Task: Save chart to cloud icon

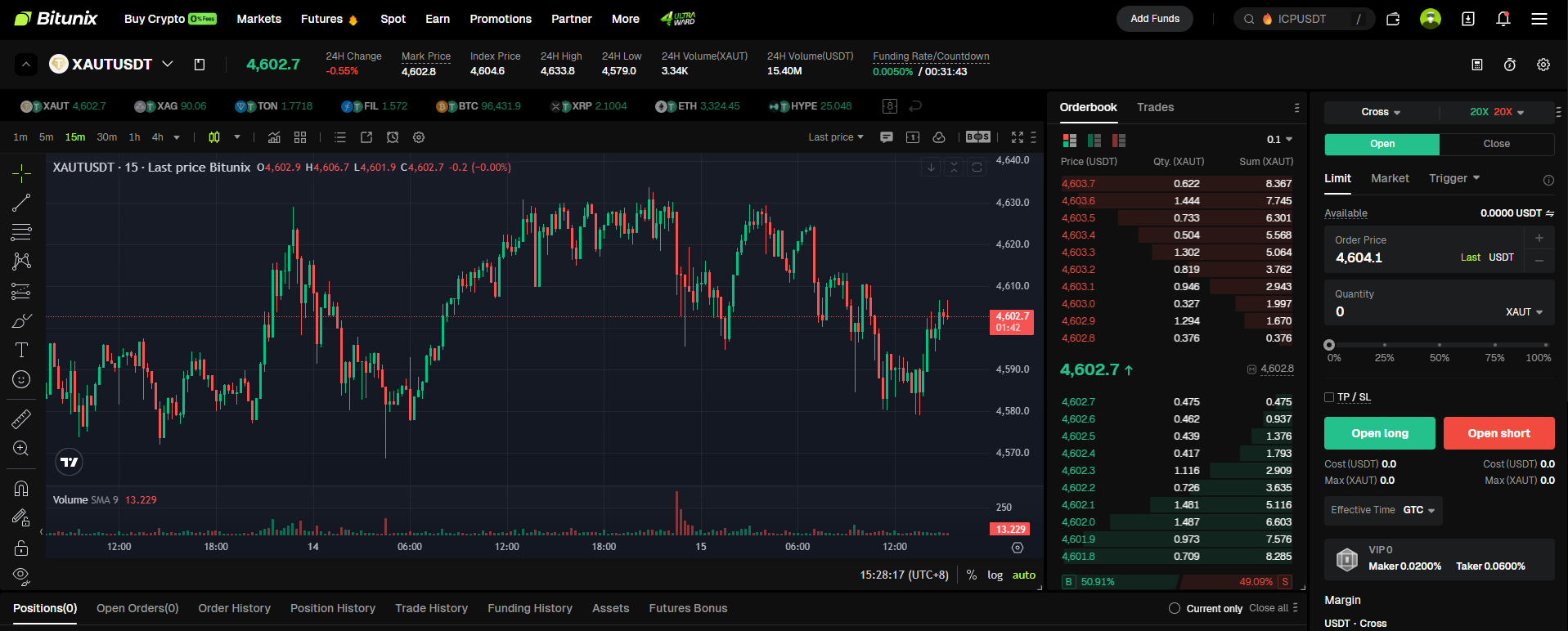Action: (x=939, y=137)
